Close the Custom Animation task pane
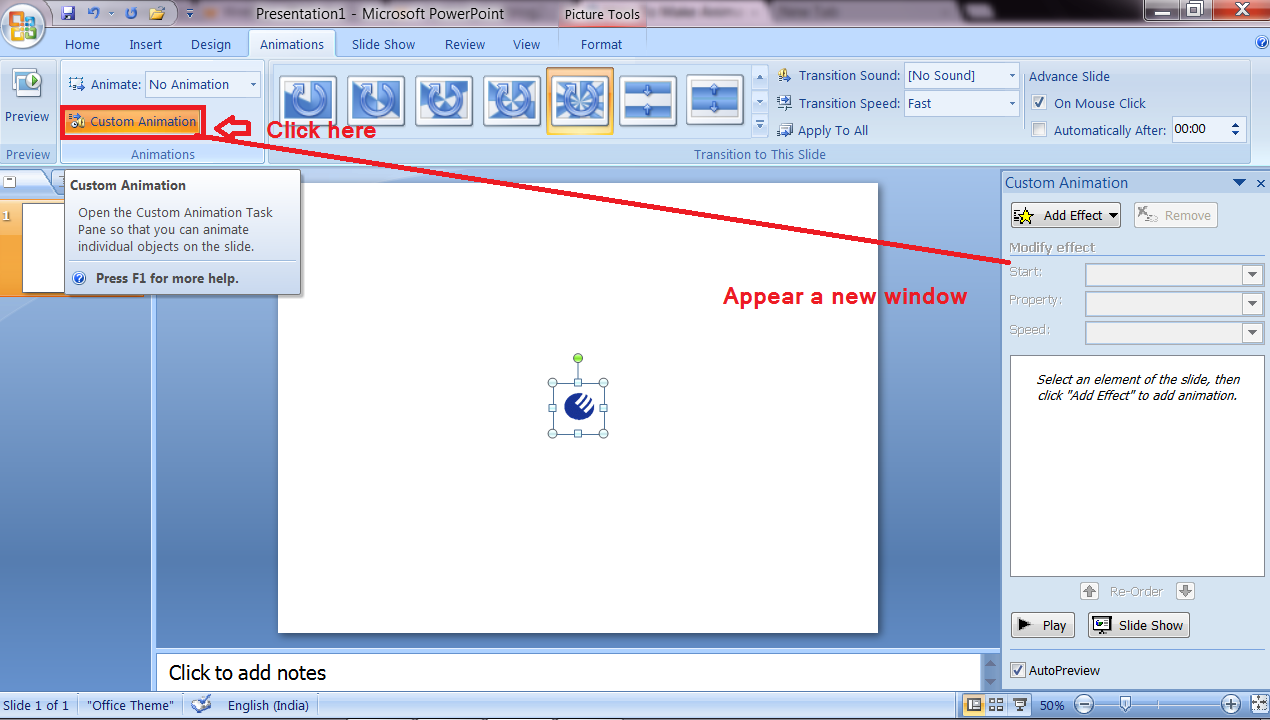 point(1260,183)
